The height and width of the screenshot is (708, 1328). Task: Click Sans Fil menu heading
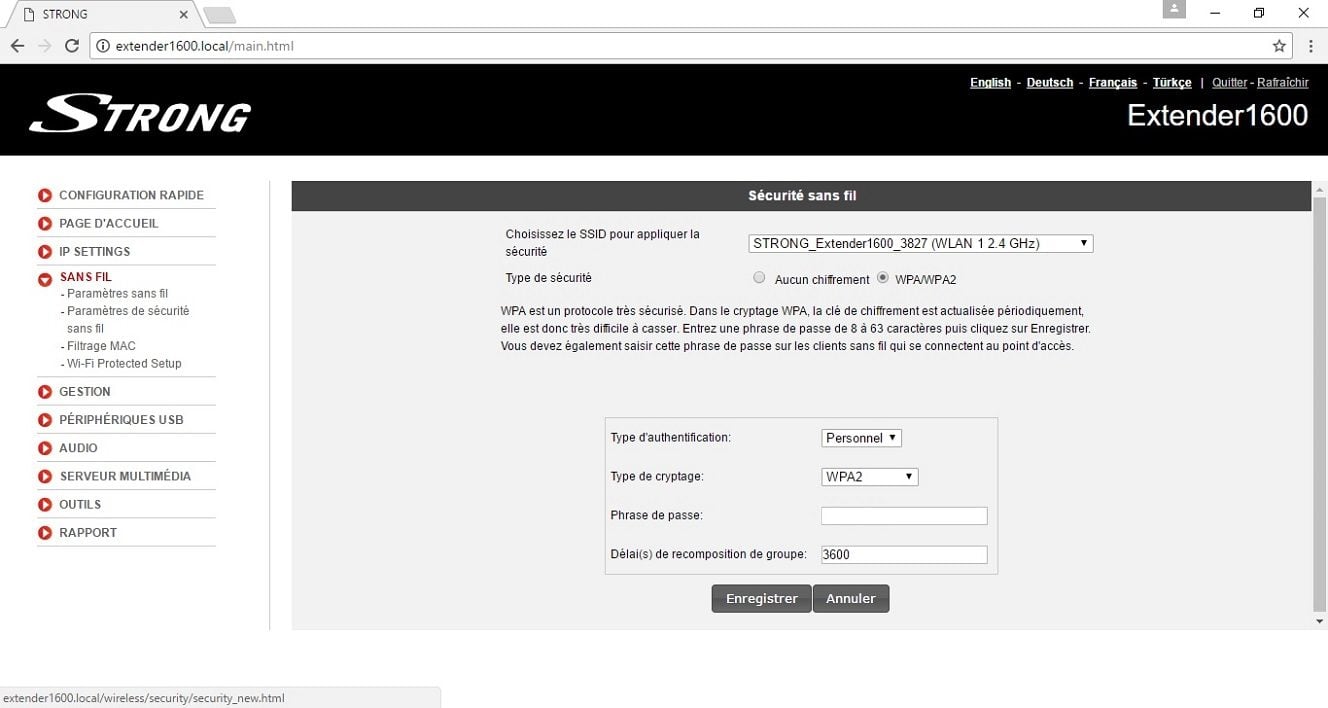[x=85, y=277]
